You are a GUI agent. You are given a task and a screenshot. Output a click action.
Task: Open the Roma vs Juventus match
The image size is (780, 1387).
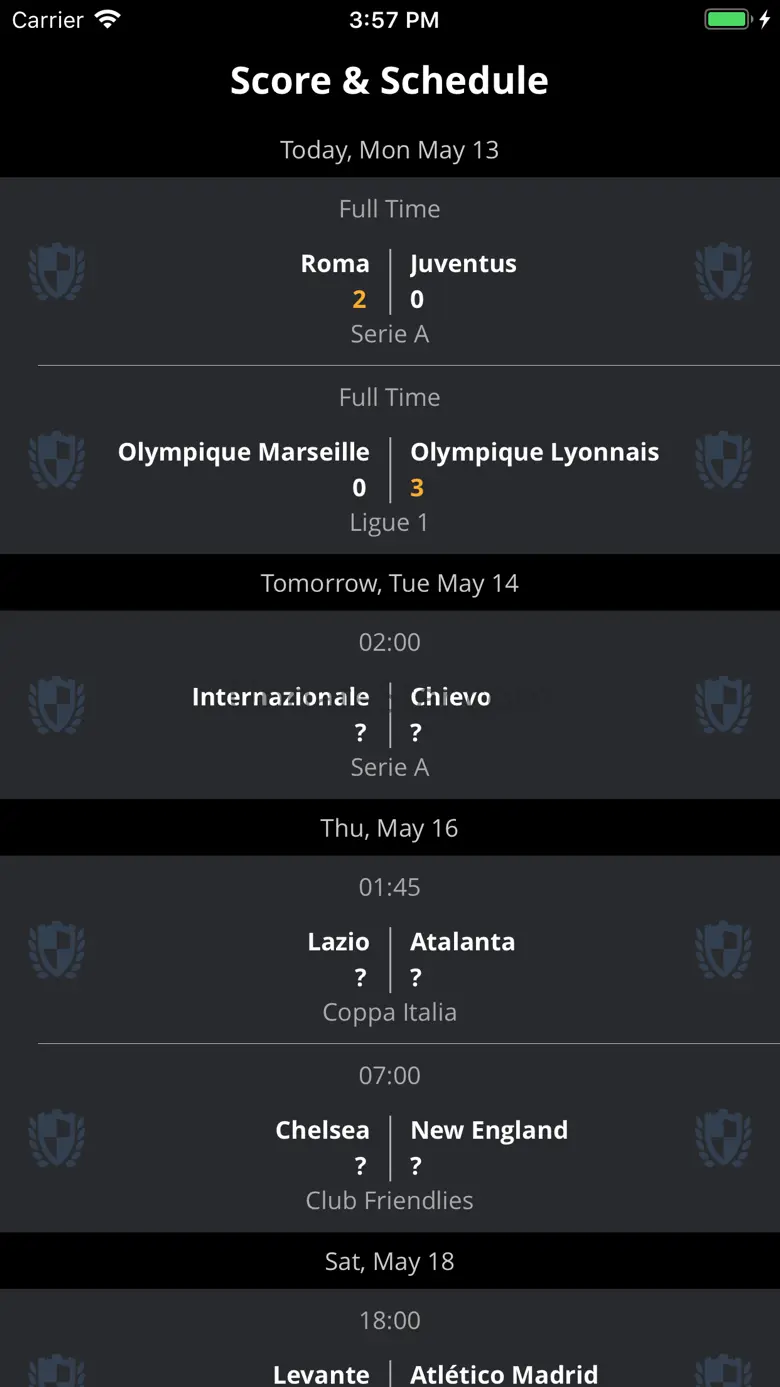coord(390,271)
